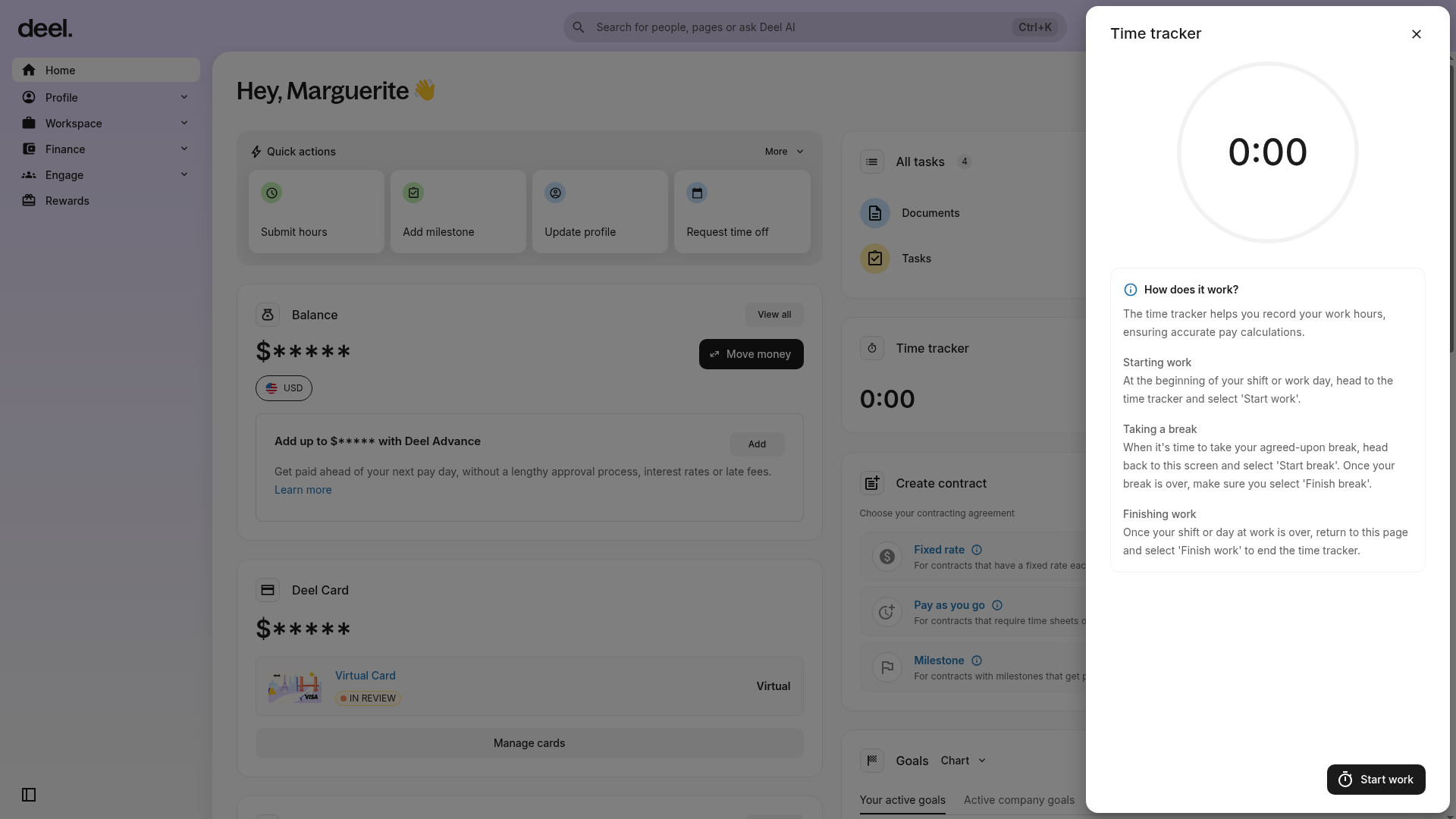Click the Create contract icon

click(872, 483)
